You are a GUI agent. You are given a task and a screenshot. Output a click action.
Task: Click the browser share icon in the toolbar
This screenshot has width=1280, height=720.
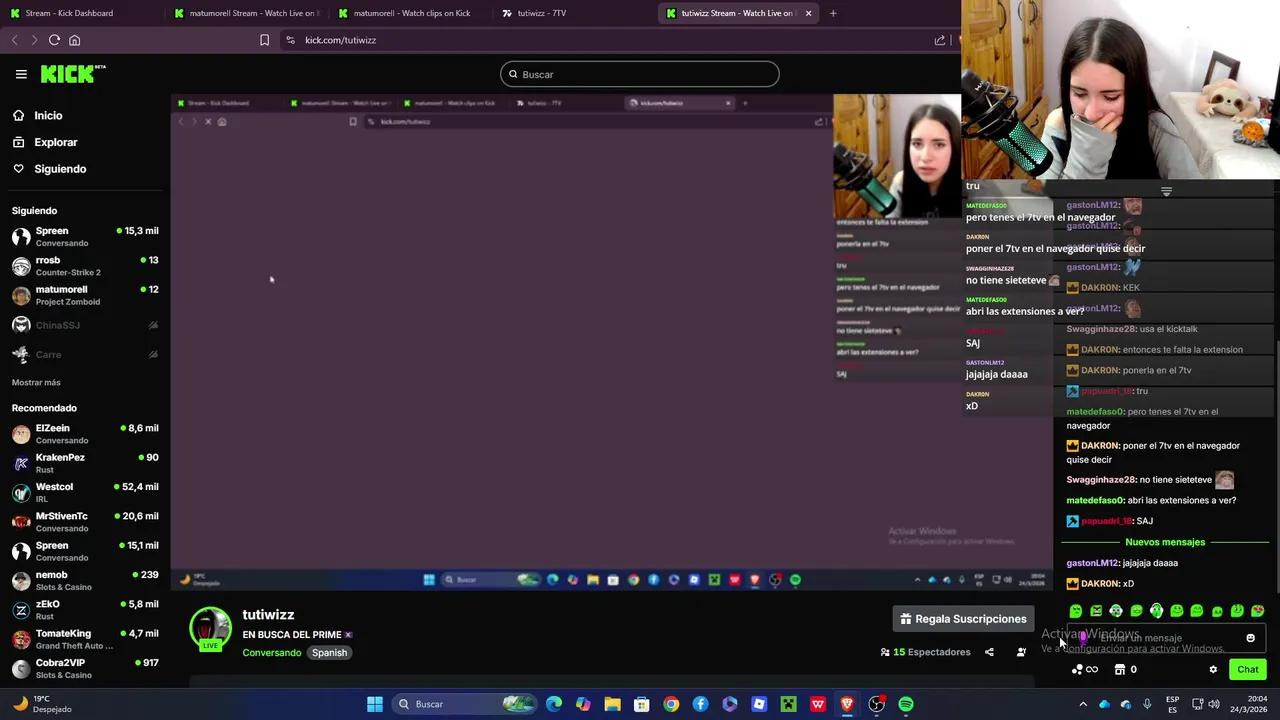940,40
